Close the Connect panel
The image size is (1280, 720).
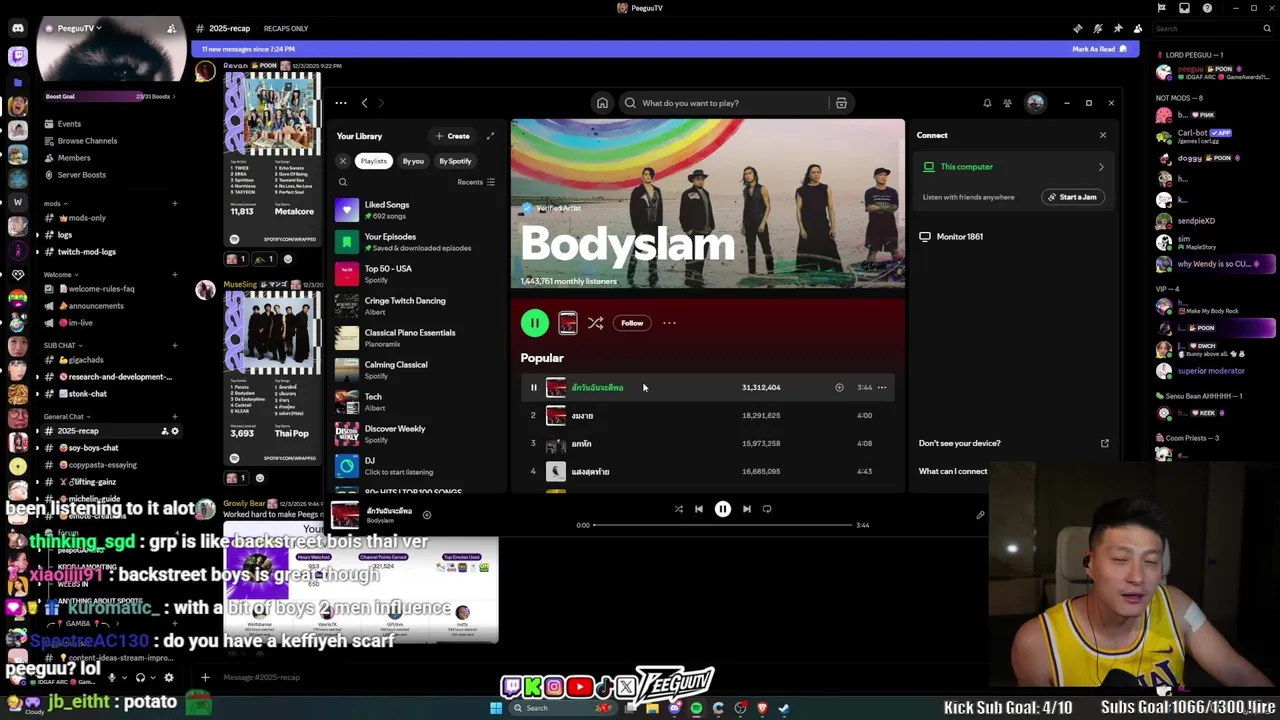pos(1103,135)
